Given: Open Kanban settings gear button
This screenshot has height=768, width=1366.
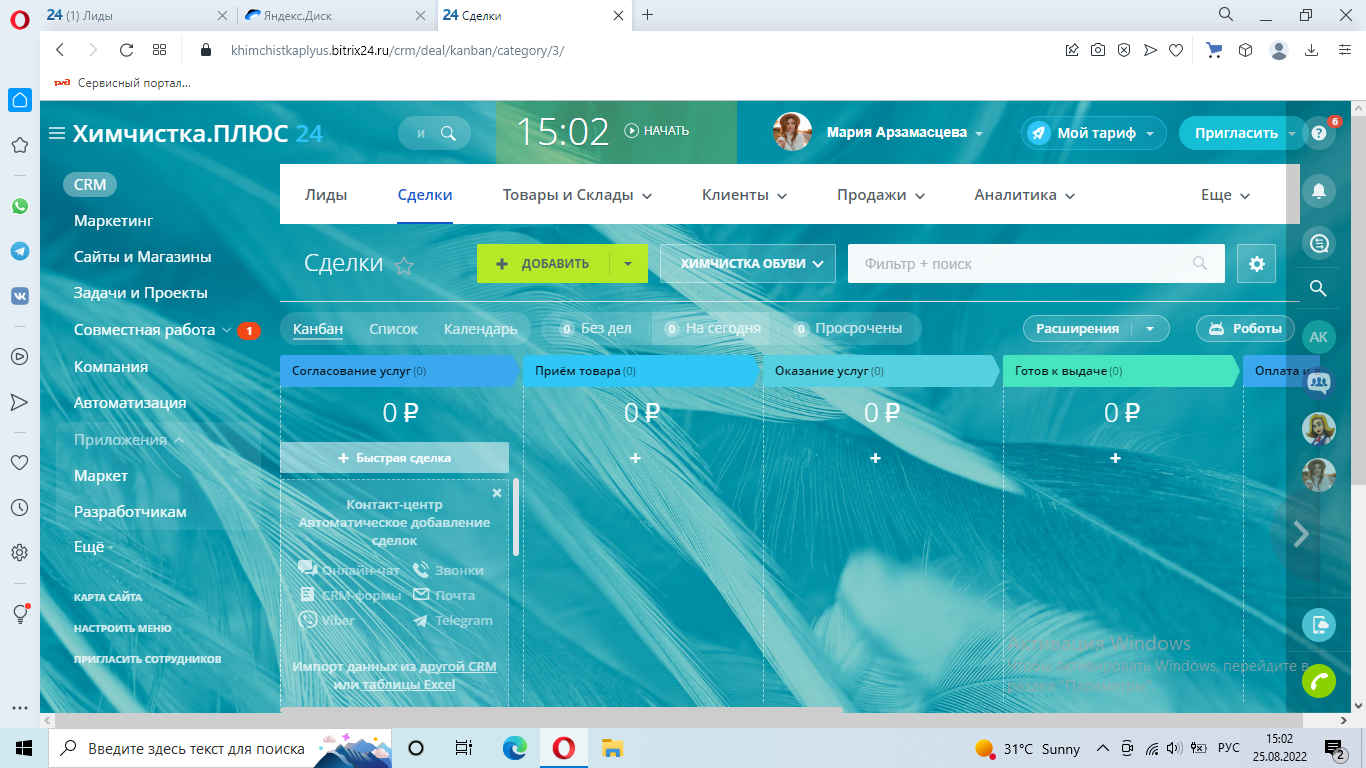Looking at the screenshot, I should click(1257, 264).
